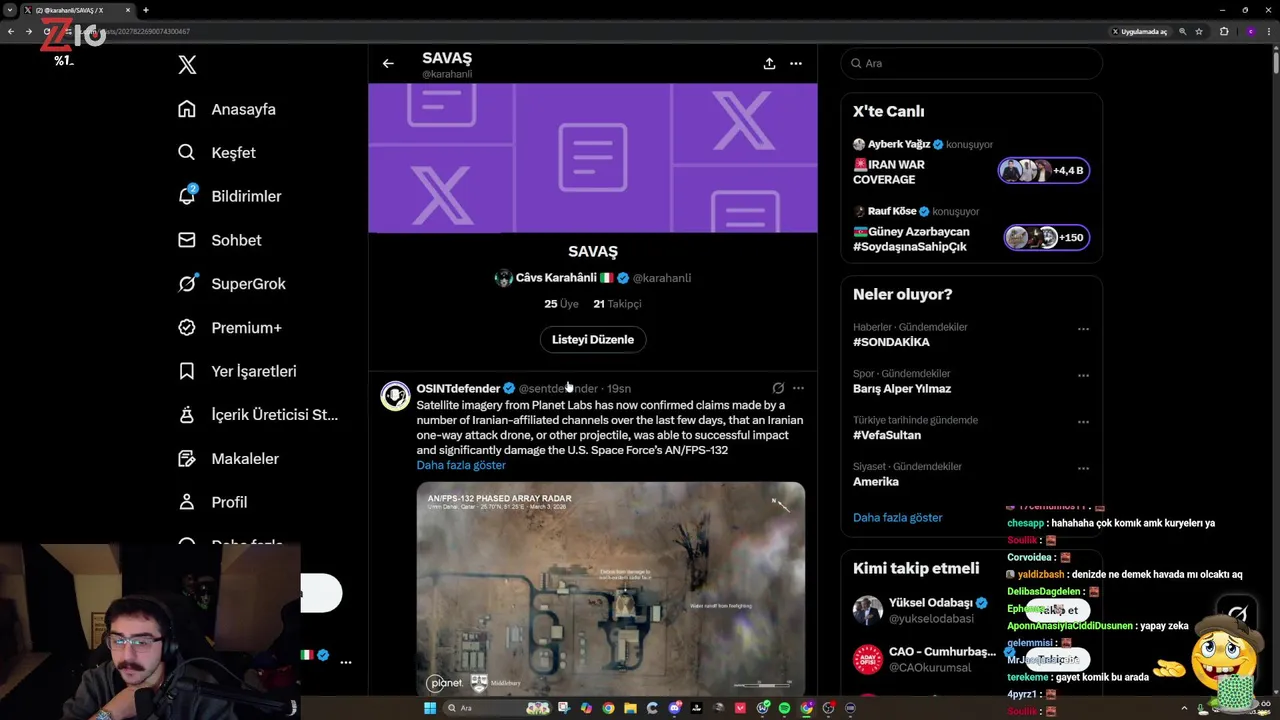Viewport: 1280px width, 720px height.
Task: Click the İçerik Üreticisi Stüdyosu icon
Action: click(x=187, y=415)
